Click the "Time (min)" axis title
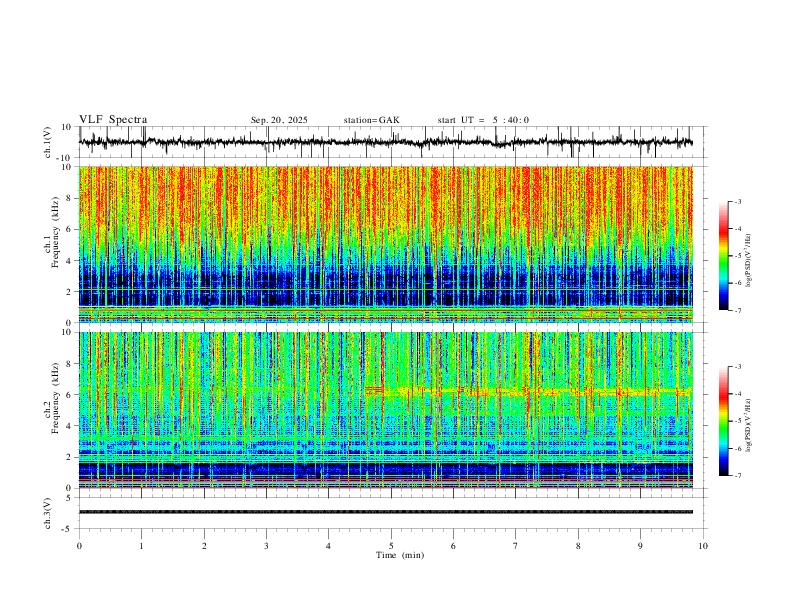This screenshot has height=612, width=792. click(x=400, y=555)
